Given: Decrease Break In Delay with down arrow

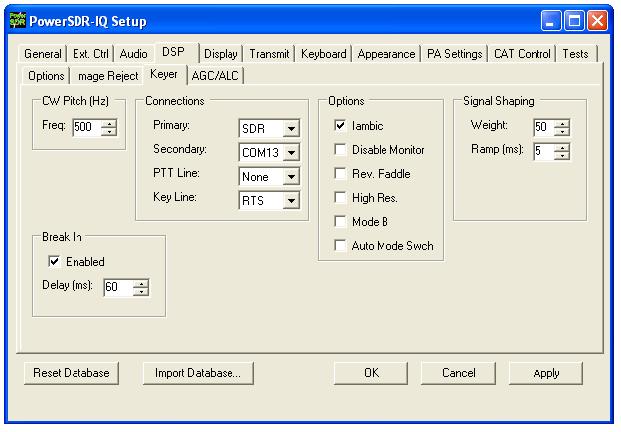Looking at the screenshot, I should pos(141,291).
